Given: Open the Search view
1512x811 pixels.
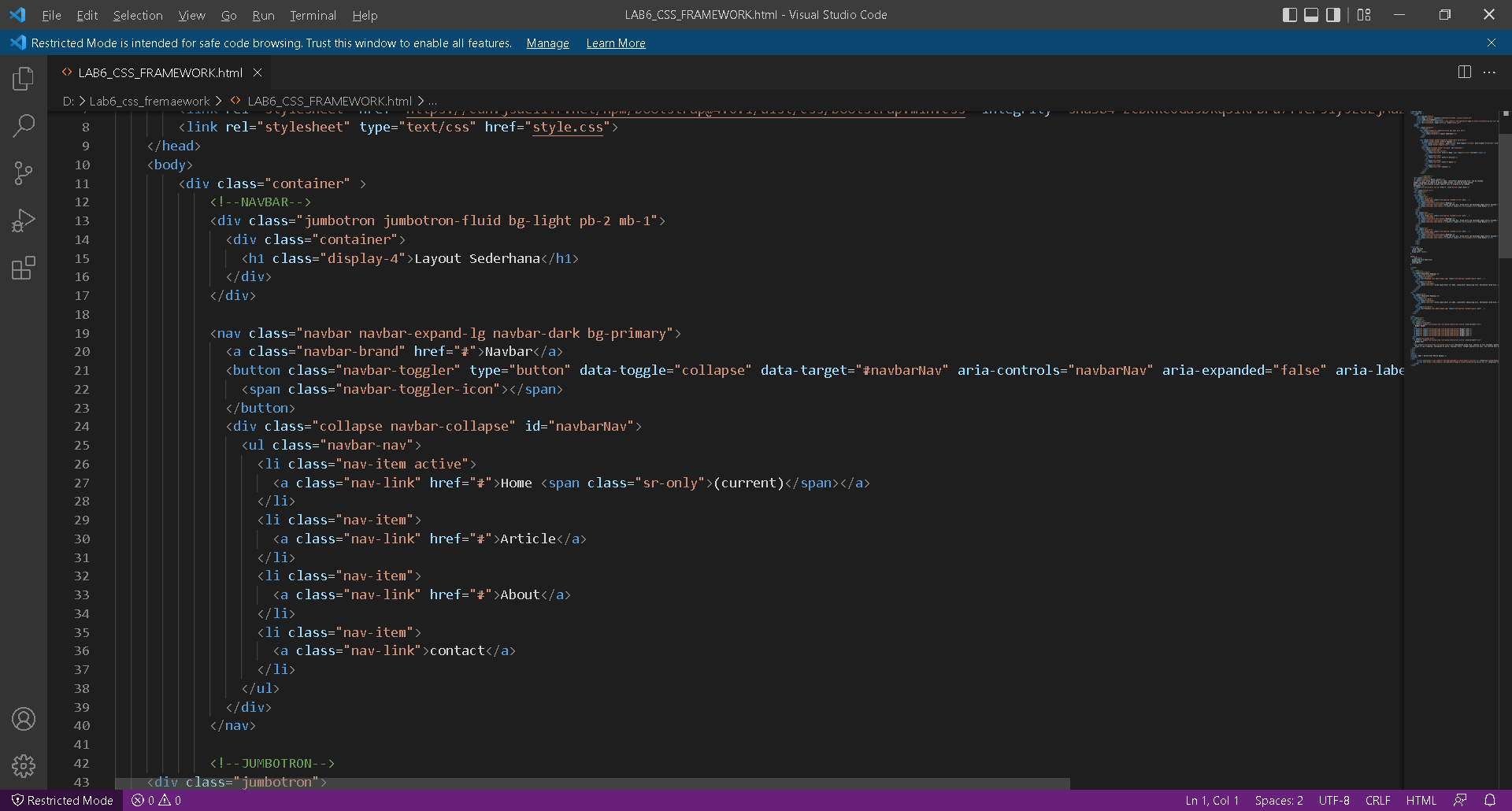Looking at the screenshot, I should [23, 125].
